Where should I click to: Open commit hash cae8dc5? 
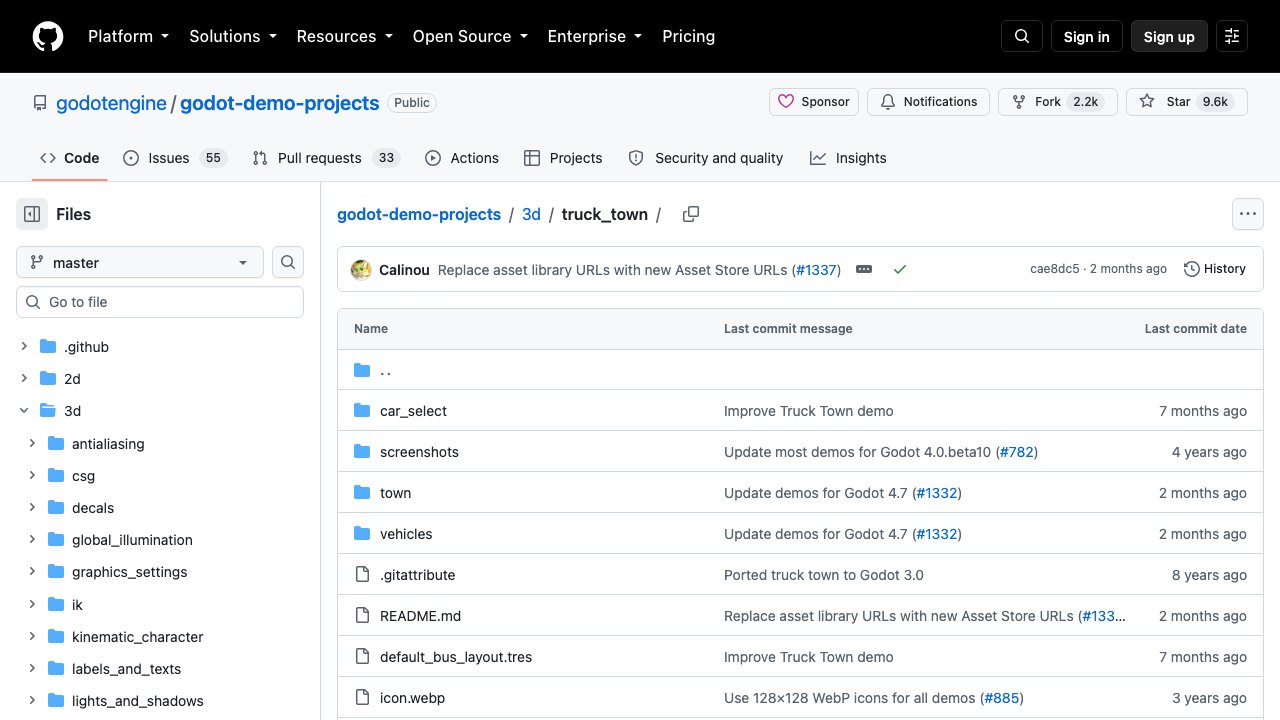[1055, 269]
